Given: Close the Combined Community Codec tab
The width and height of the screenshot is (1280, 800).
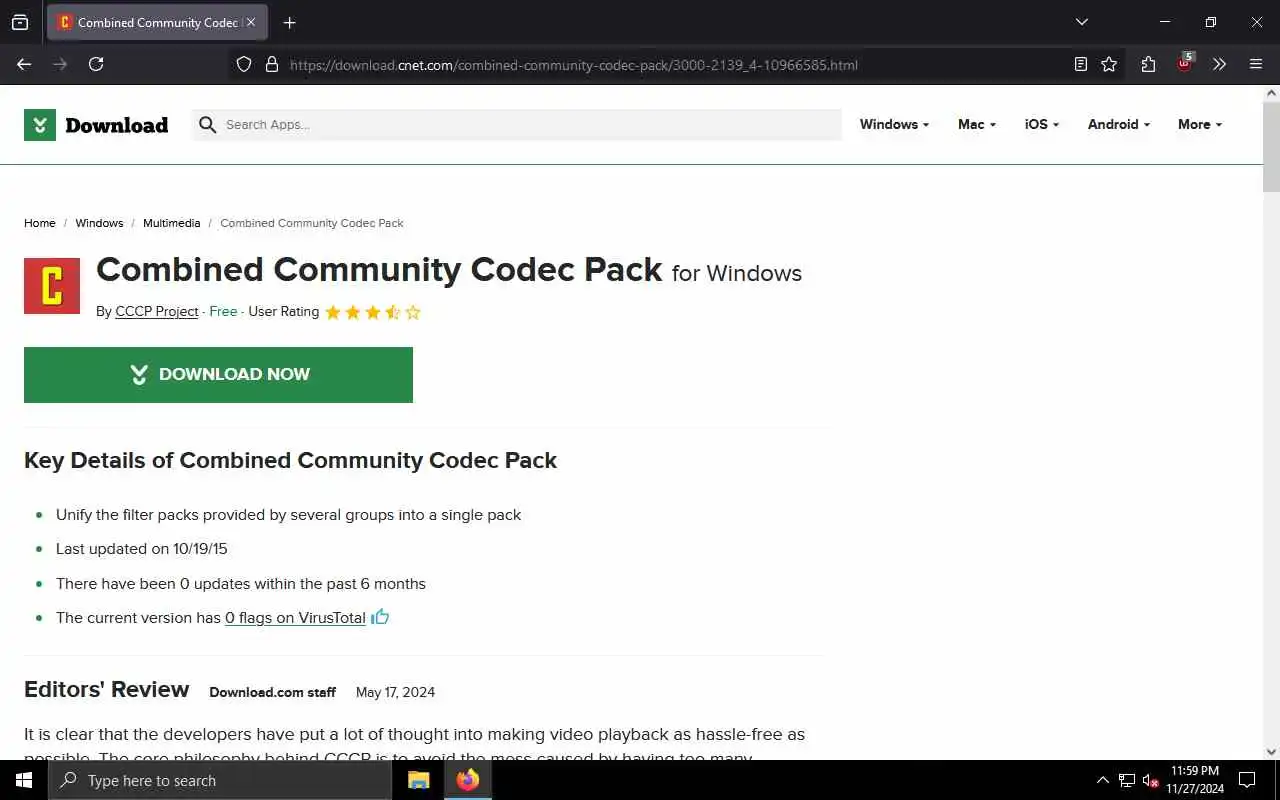Looking at the screenshot, I should pyautogui.click(x=250, y=22).
